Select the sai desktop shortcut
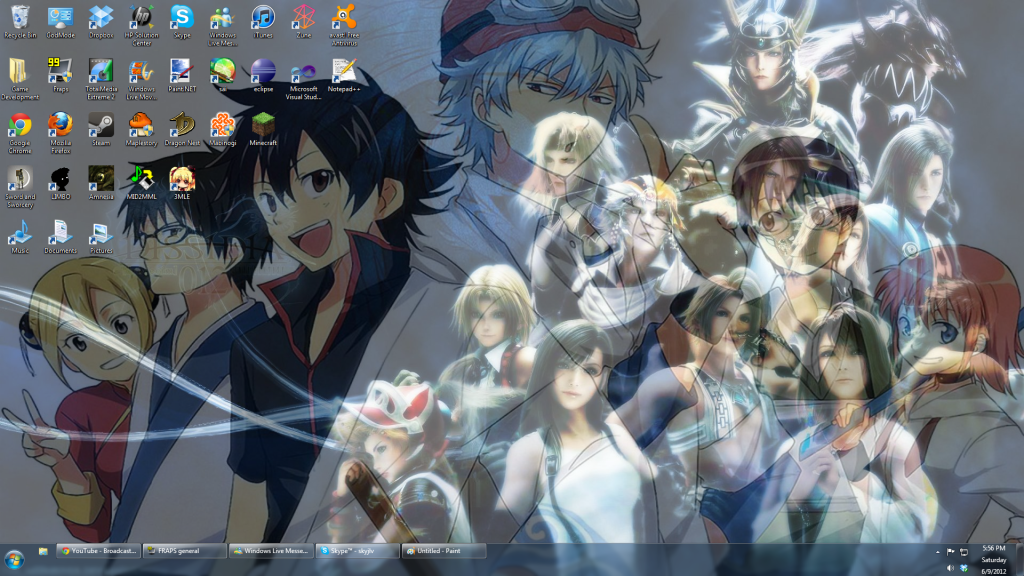1024x576 pixels. coord(223,75)
